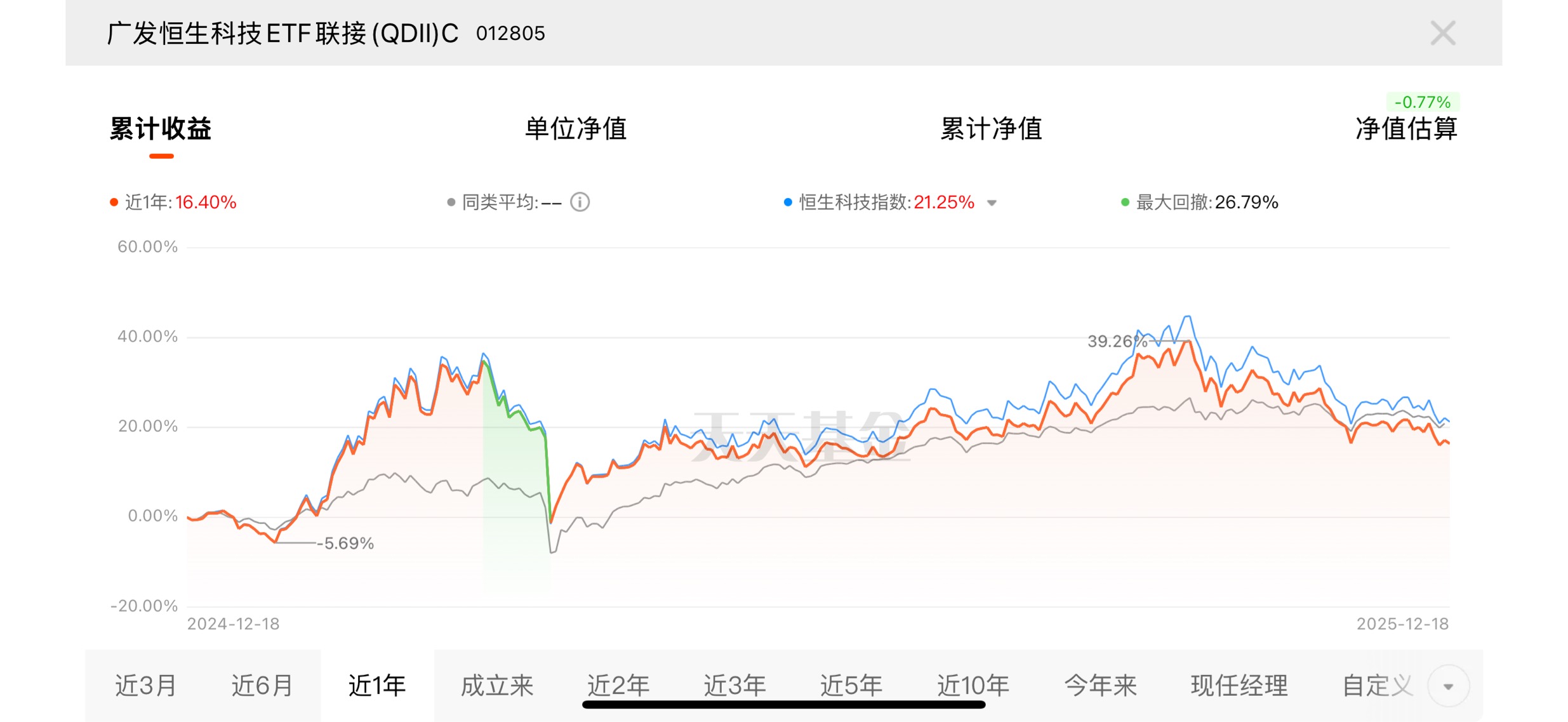The height and width of the screenshot is (722, 1568).
Task: Choose the 近1年 time range
Action: pos(377,686)
